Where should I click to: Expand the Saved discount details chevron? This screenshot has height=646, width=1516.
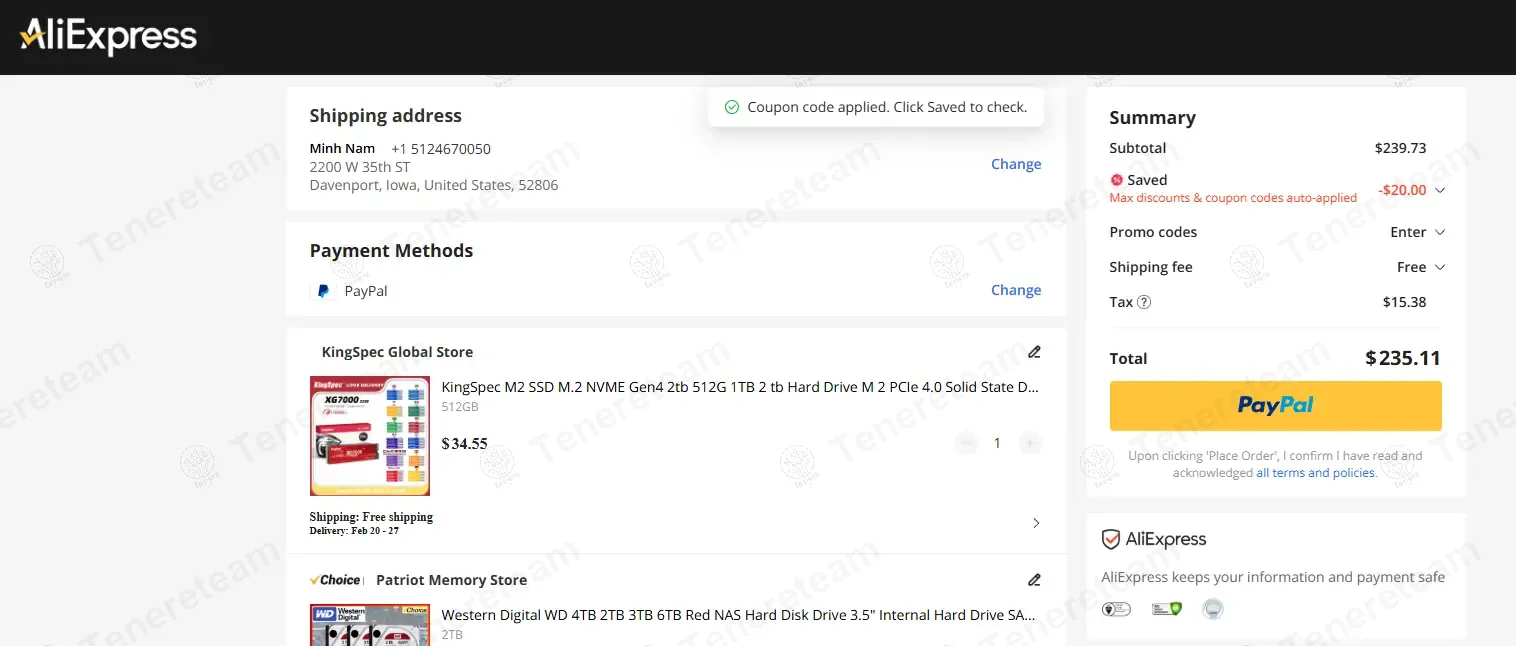[x=1440, y=190]
